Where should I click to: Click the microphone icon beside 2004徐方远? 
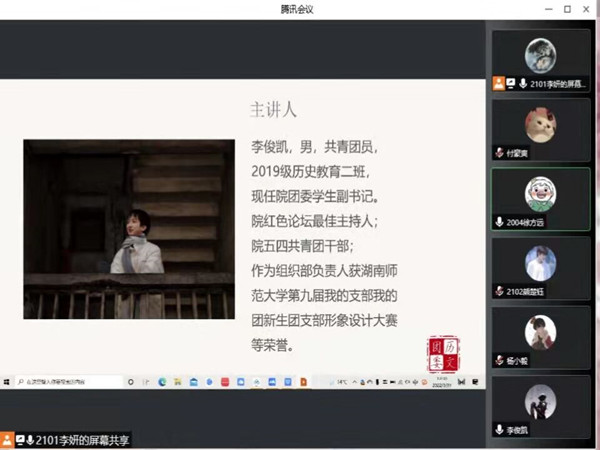click(x=499, y=222)
